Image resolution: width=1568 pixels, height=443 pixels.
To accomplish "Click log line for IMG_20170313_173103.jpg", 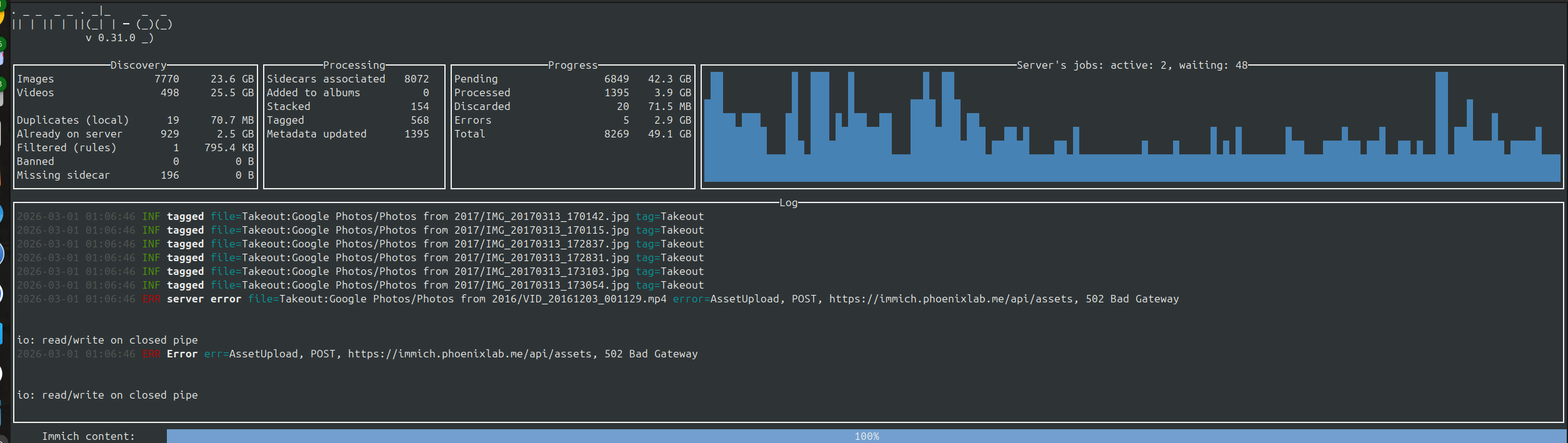I will pyautogui.click(x=360, y=271).
